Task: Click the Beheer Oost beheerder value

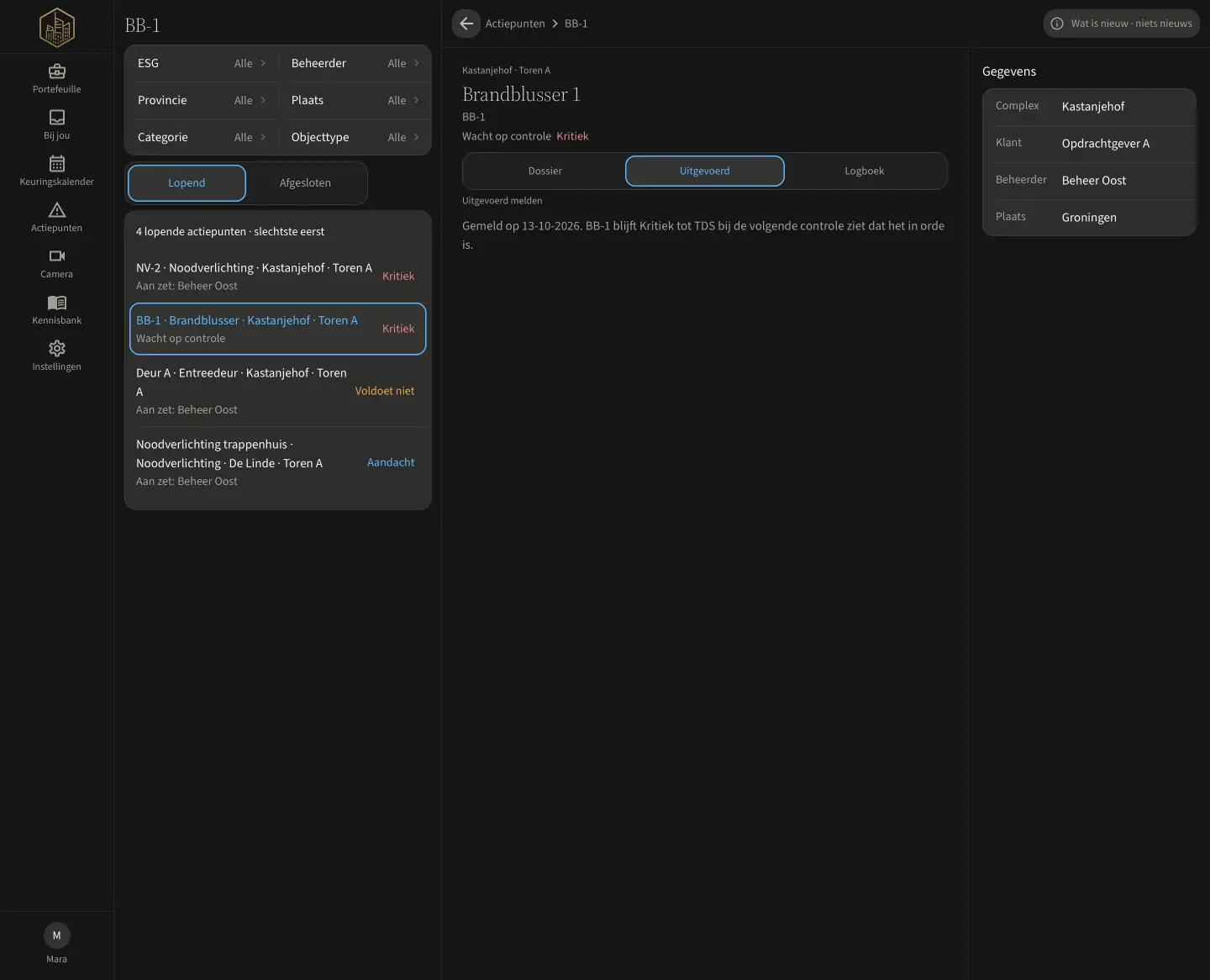Action: coord(1093,181)
